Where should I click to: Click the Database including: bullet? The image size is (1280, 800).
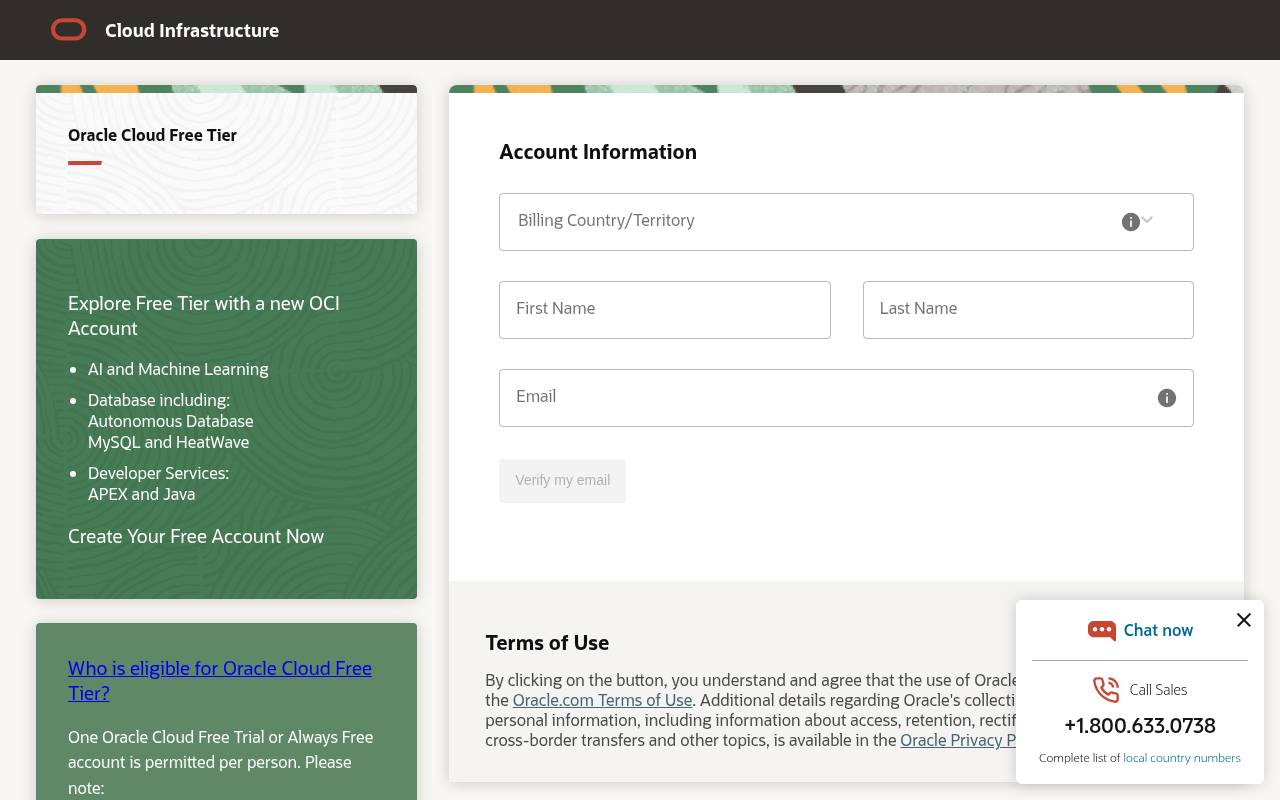pos(159,400)
